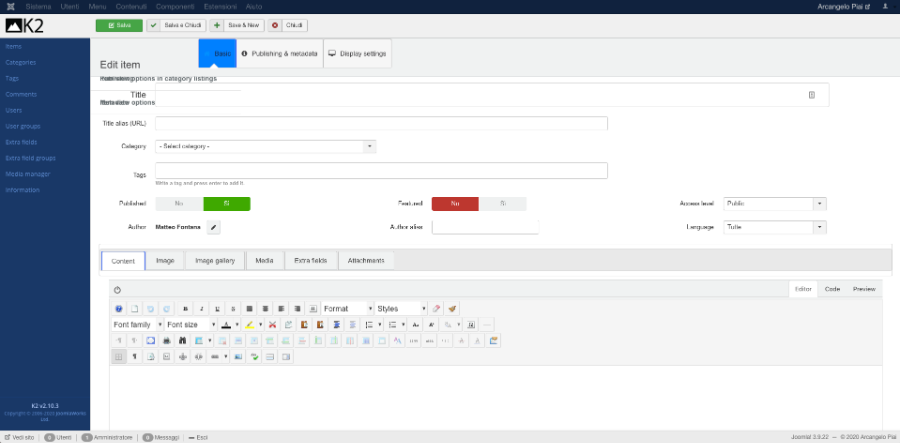Open Media manager in the K2 sidebar
Viewport: 900px width, 443px height.
(x=28, y=174)
